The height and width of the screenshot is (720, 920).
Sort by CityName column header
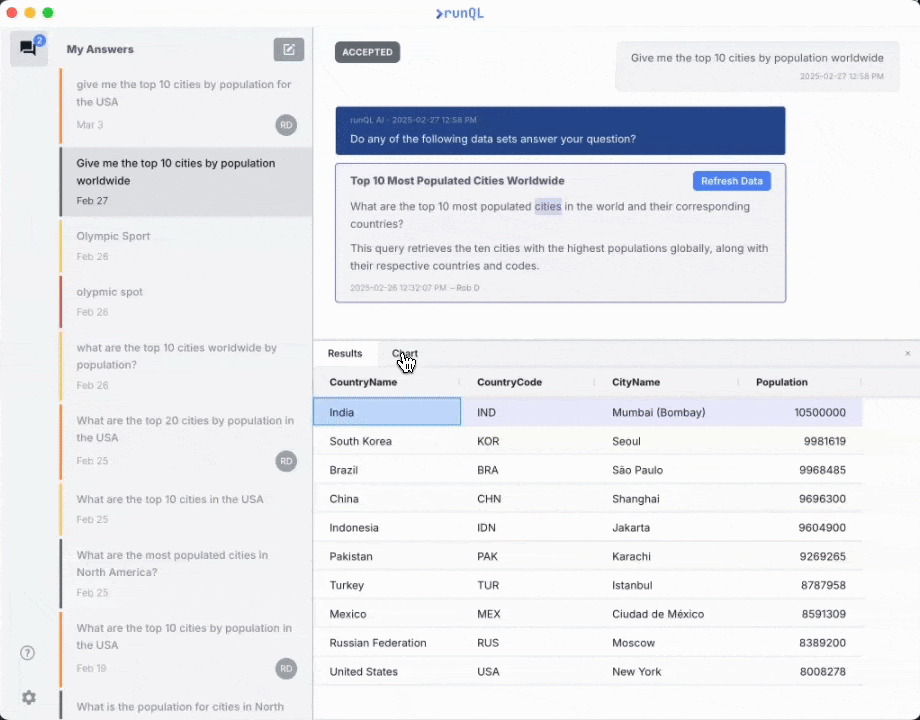pyautogui.click(x=636, y=382)
